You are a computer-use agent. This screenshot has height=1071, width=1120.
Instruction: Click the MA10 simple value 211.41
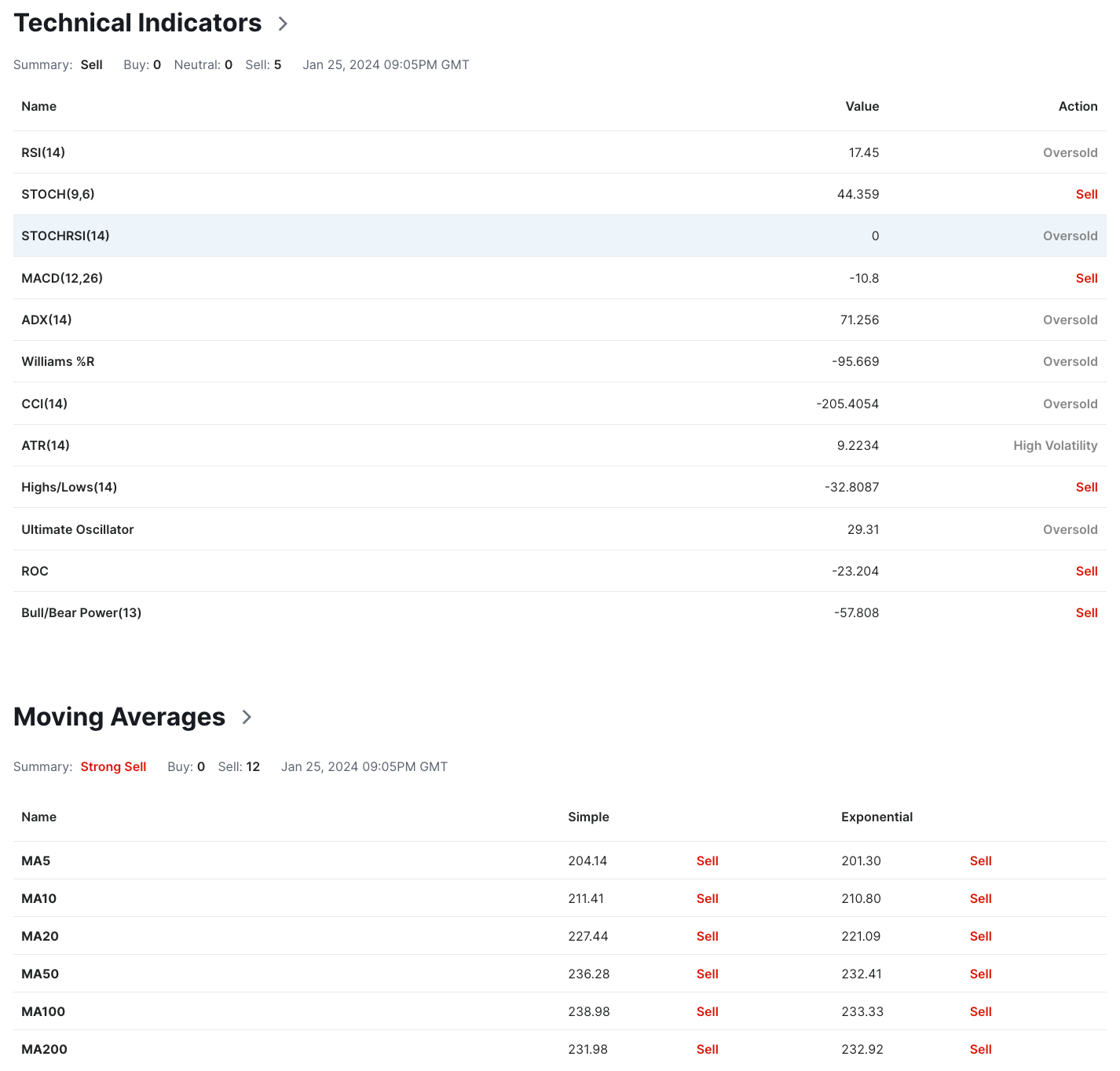[x=586, y=898]
